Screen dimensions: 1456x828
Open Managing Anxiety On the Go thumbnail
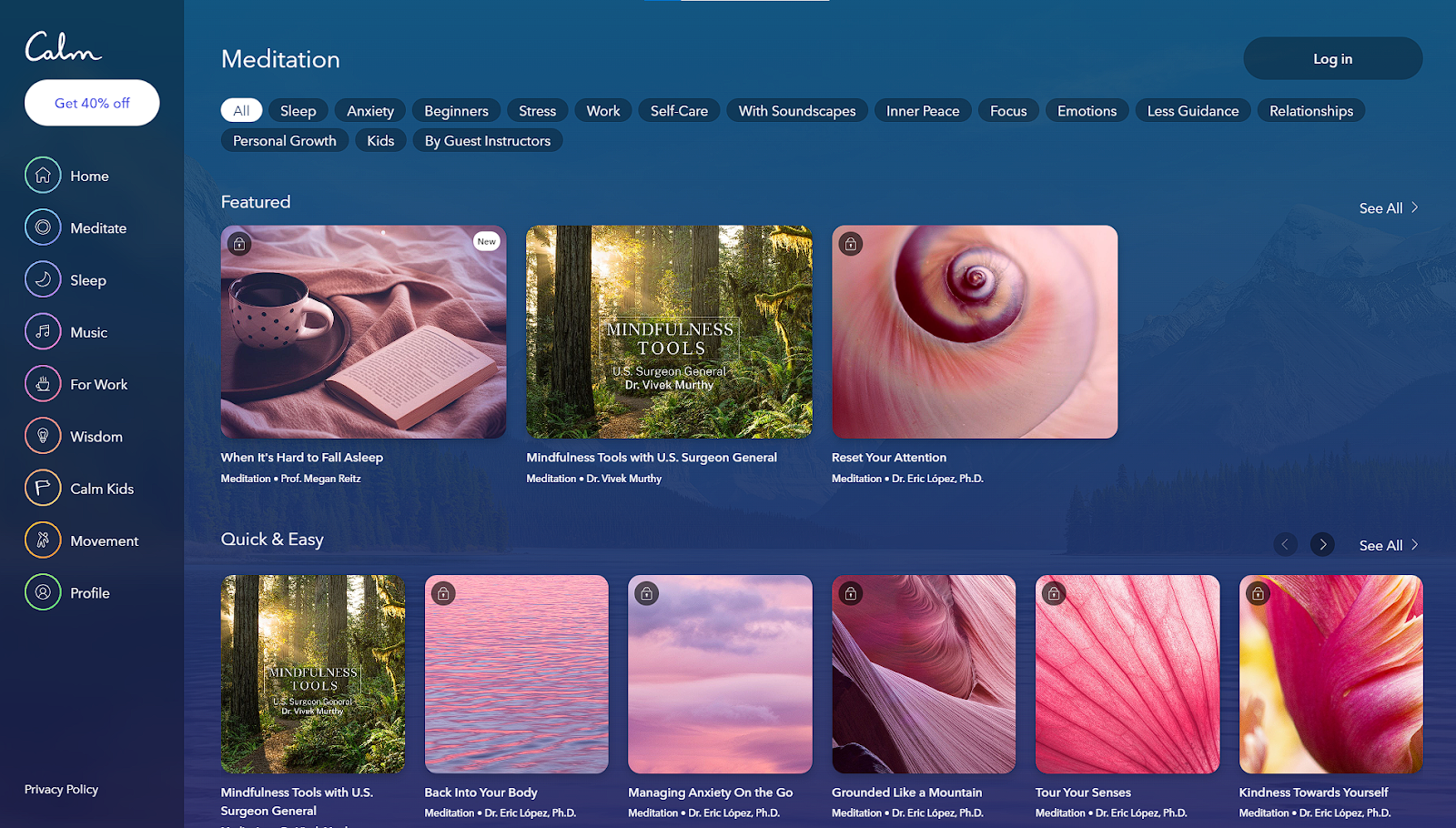tap(720, 674)
